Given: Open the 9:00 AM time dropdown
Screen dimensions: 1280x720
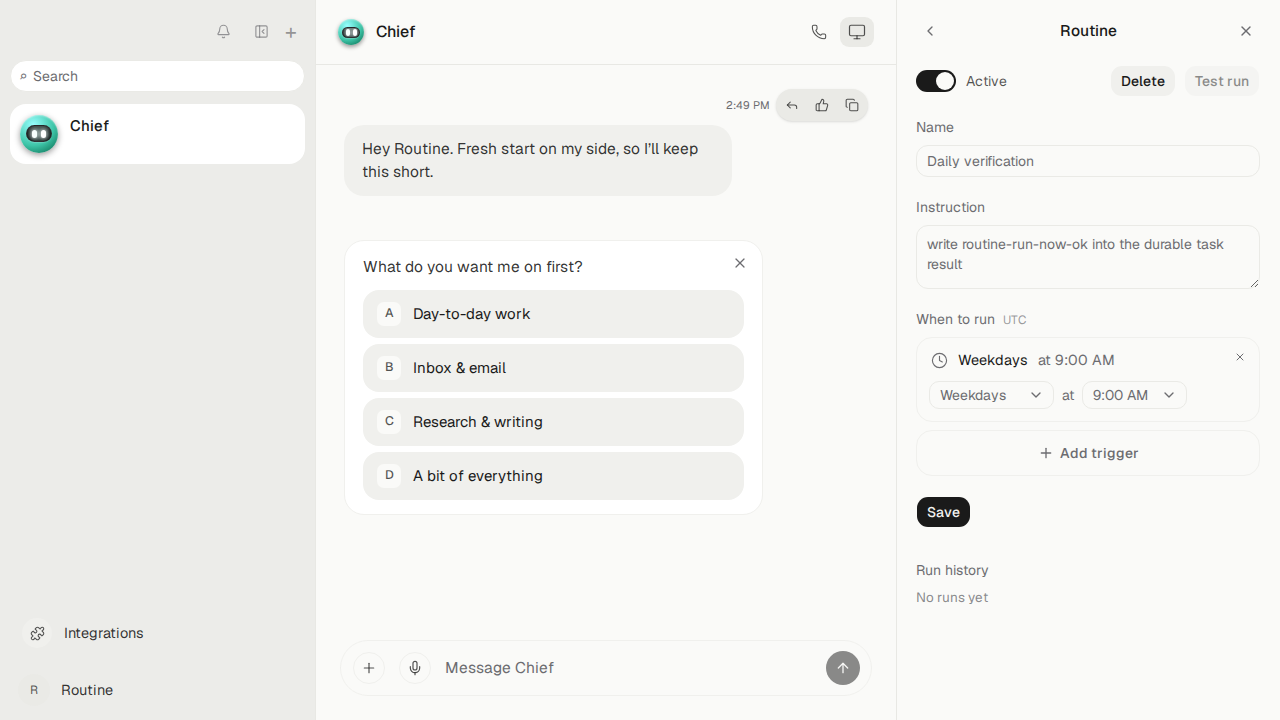Looking at the screenshot, I should point(1134,395).
